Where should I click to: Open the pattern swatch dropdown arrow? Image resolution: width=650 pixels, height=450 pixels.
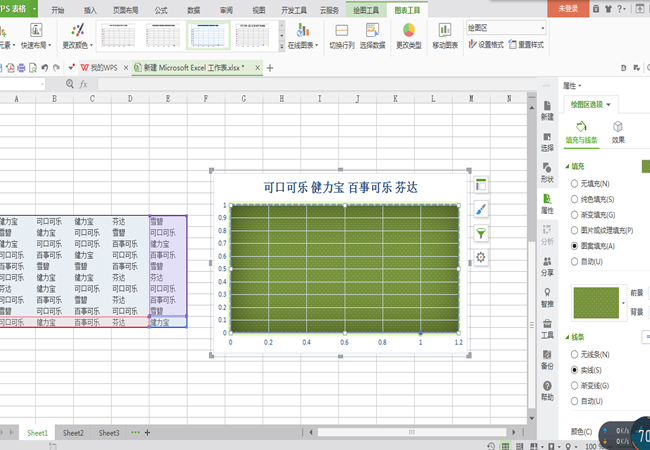point(623,303)
